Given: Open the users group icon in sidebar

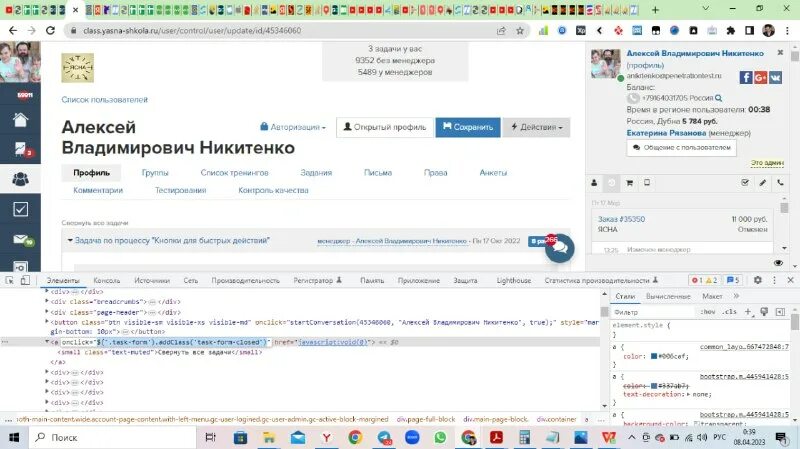Looking at the screenshot, I should (x=20, y=179).
